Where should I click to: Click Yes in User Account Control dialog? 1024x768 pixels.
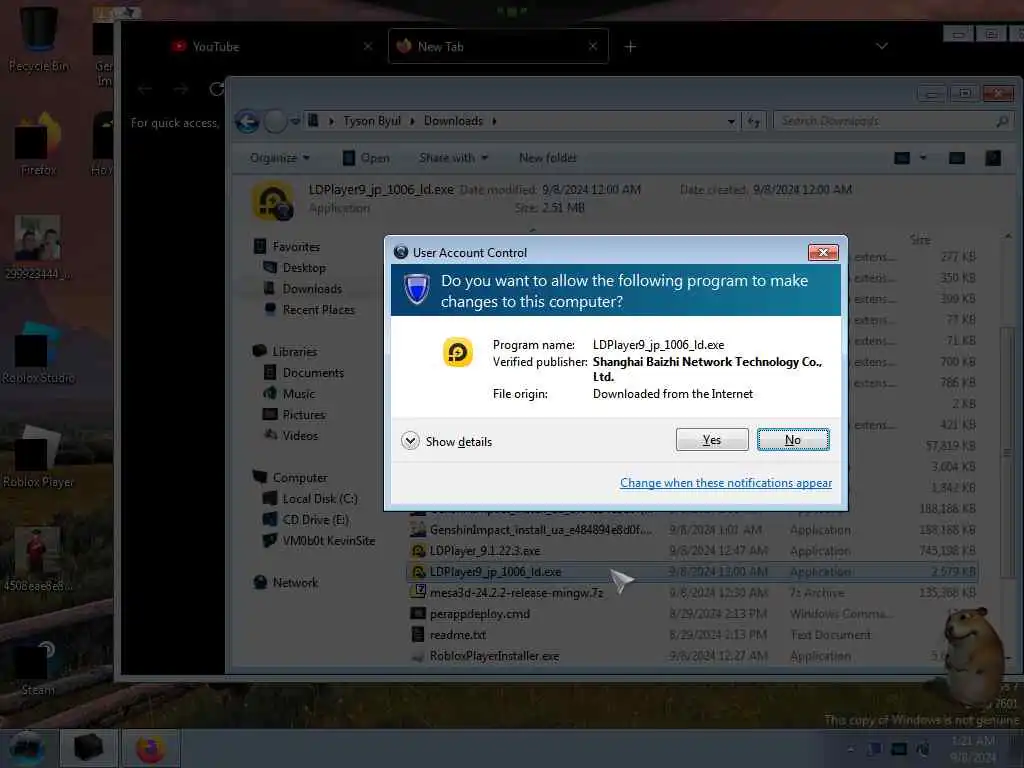point(712,440)
